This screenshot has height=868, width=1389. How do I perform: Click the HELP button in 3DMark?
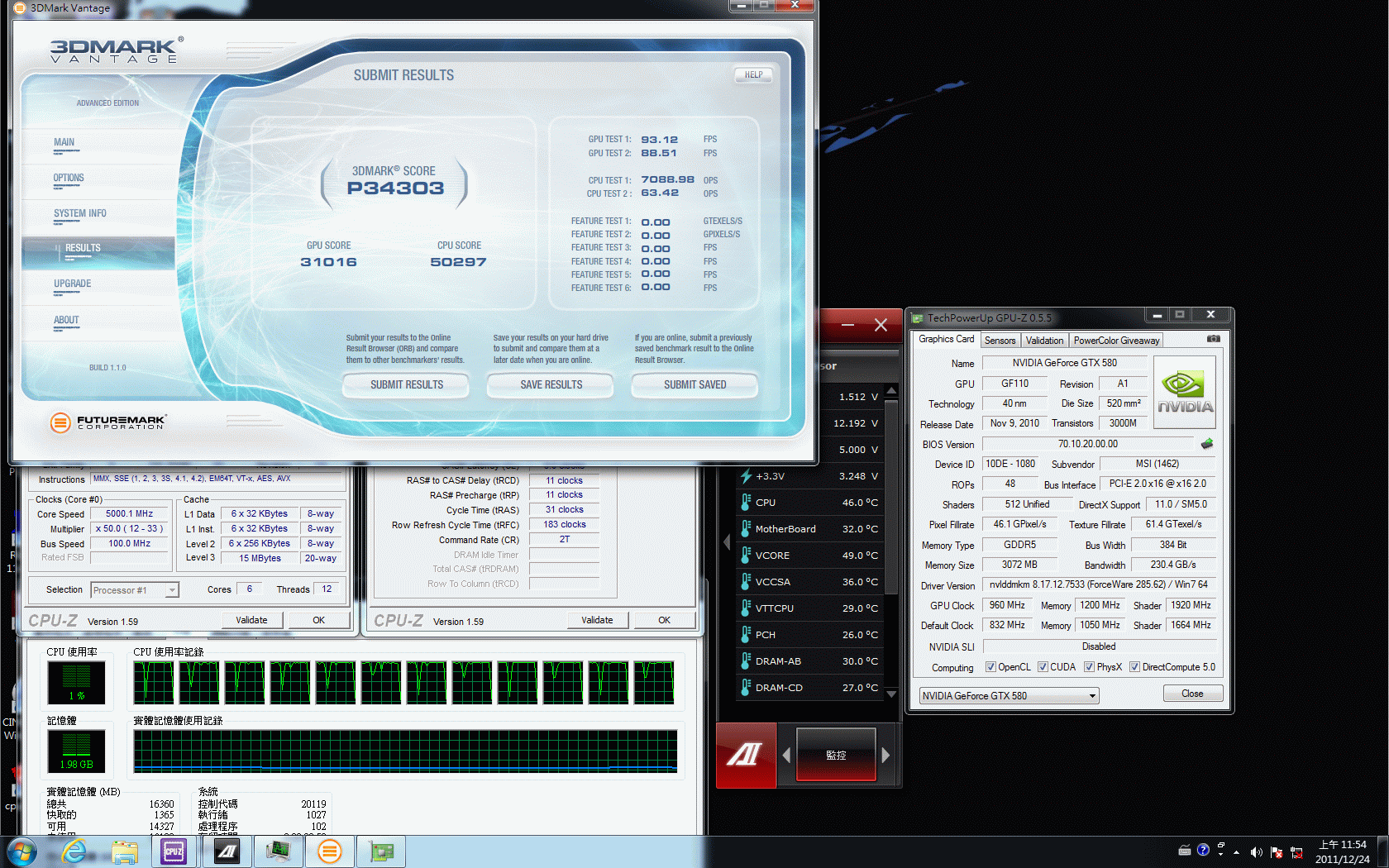[753, 74]
